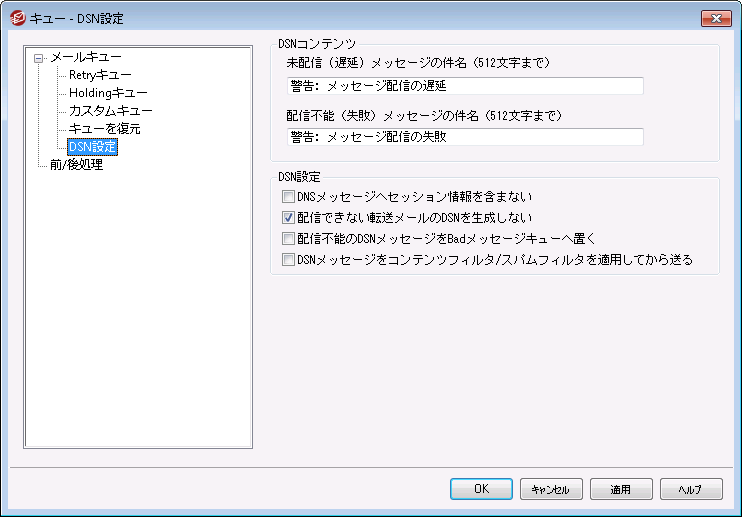This screenshot has height=517, width=742.
Task: Toggle the Badメッセージキューへ置く checkbox
Action: point(289,239)
